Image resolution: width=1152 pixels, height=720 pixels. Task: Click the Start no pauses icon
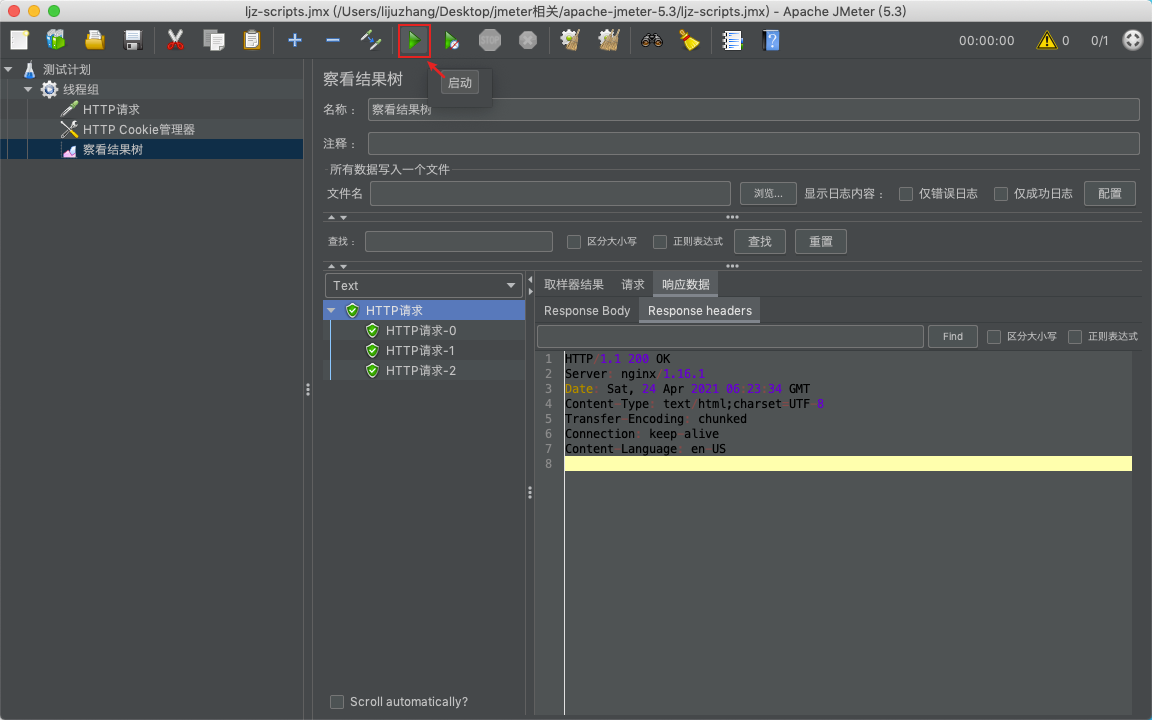[x=452, y=41]
